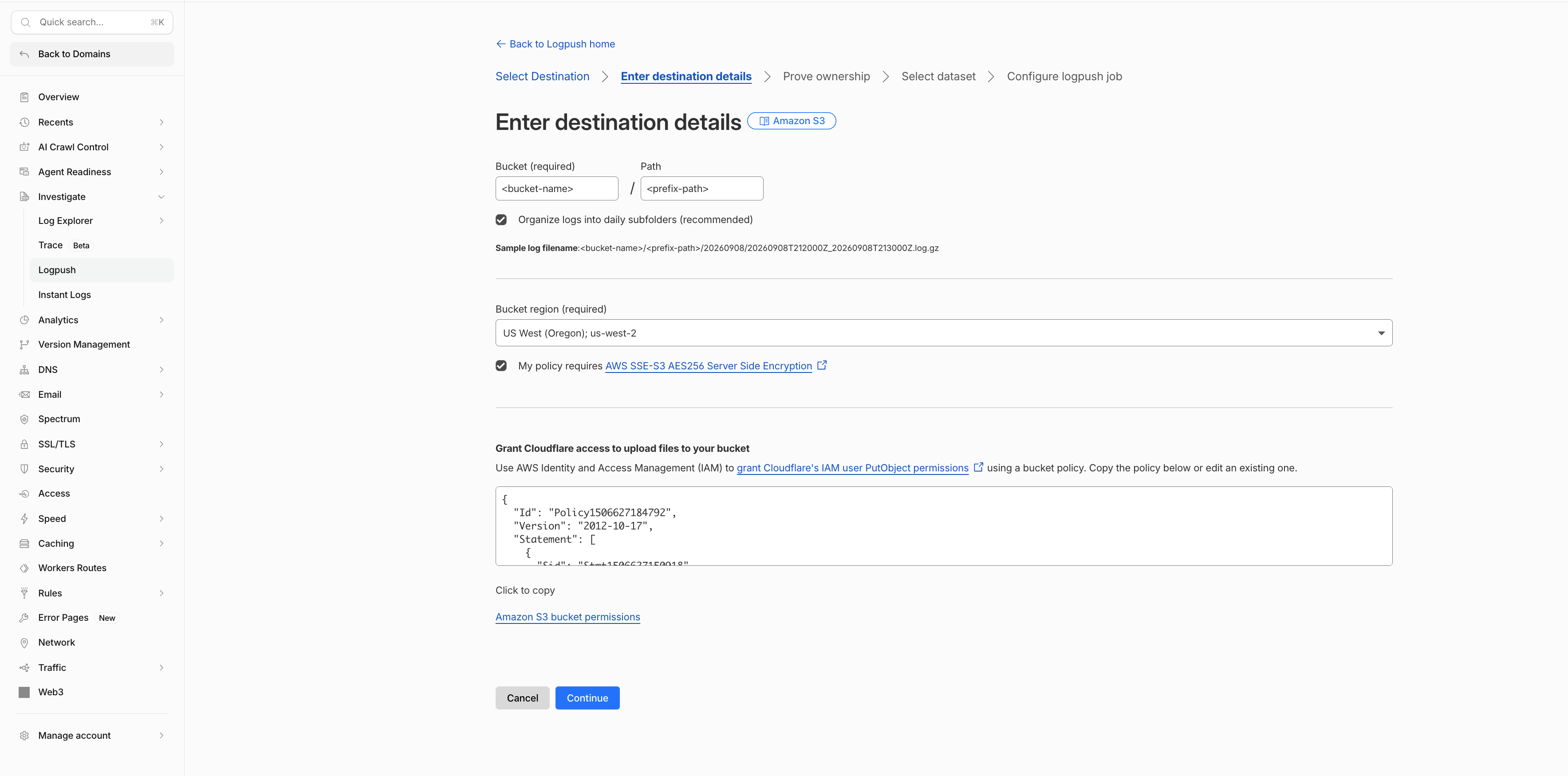Viewport: 1568px width, 776px height.
Task: Uncheck Organize logs into daily subfolders
Action: pyautogui.click(x=501, y=219)
